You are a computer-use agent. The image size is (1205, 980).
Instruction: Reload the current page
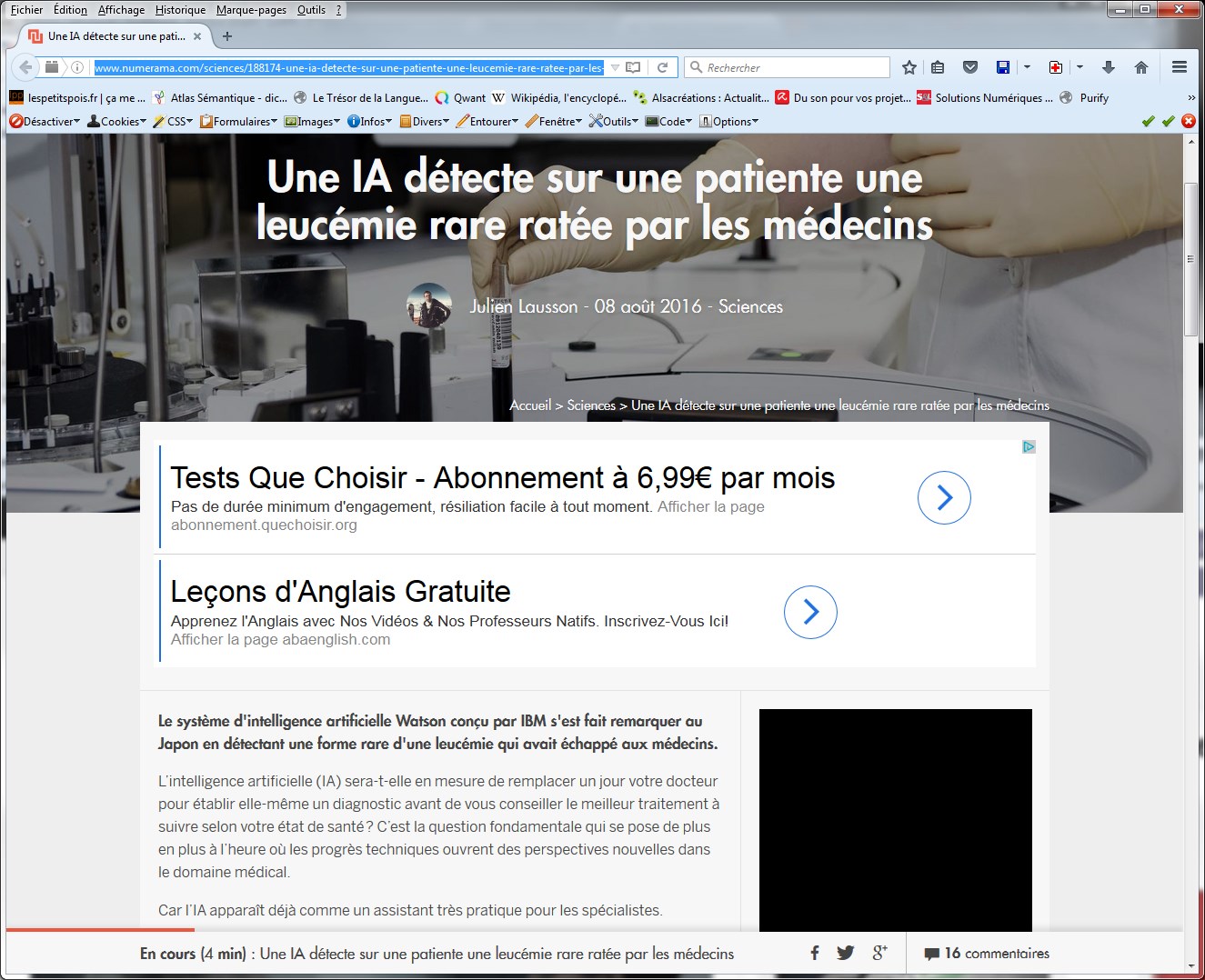coord(663,67)
